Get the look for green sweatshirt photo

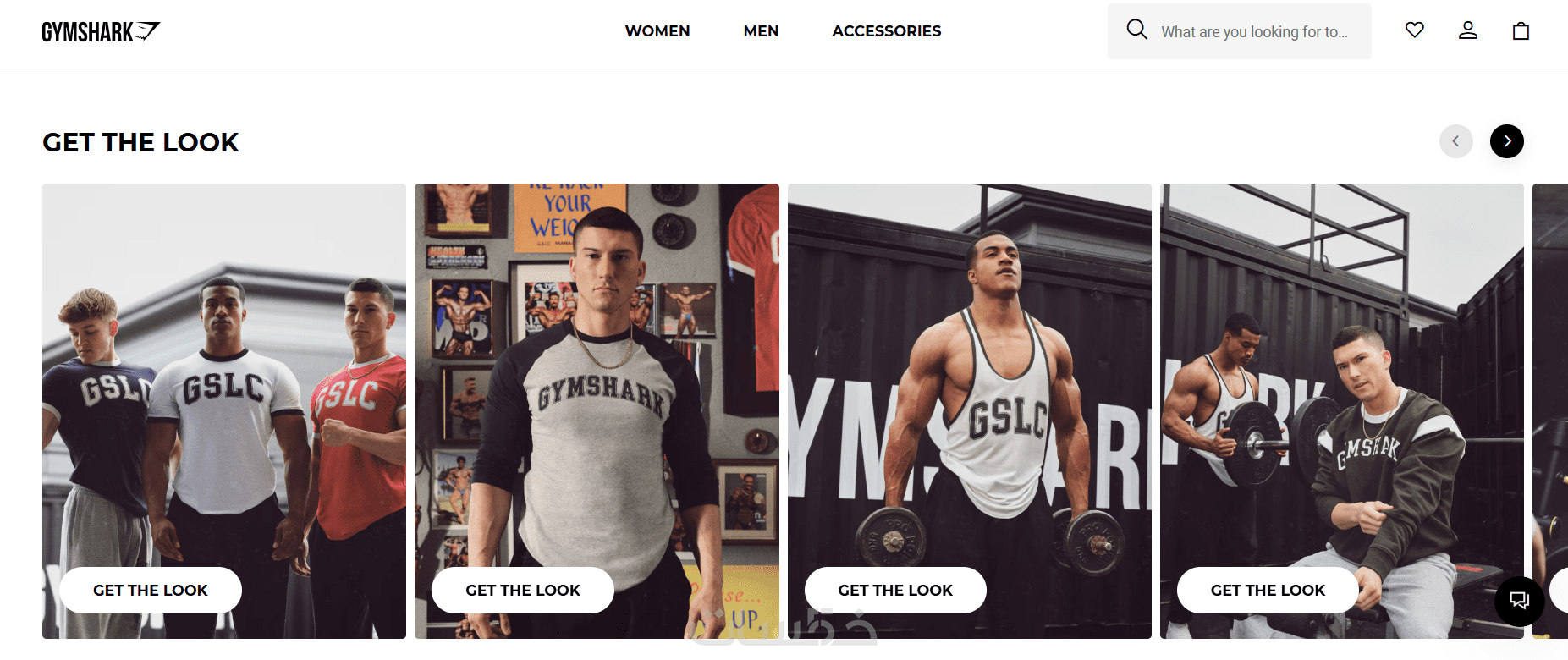point(1268,590)
